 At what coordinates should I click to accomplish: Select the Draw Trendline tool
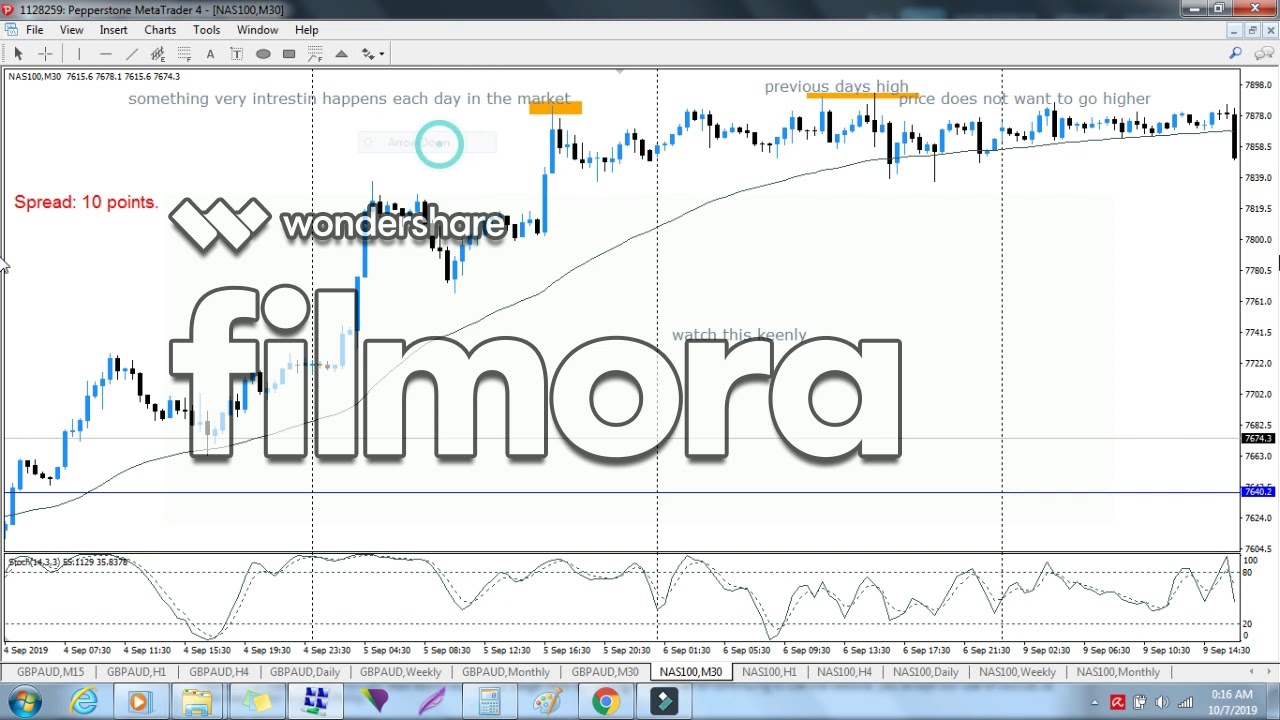[131, 54]
